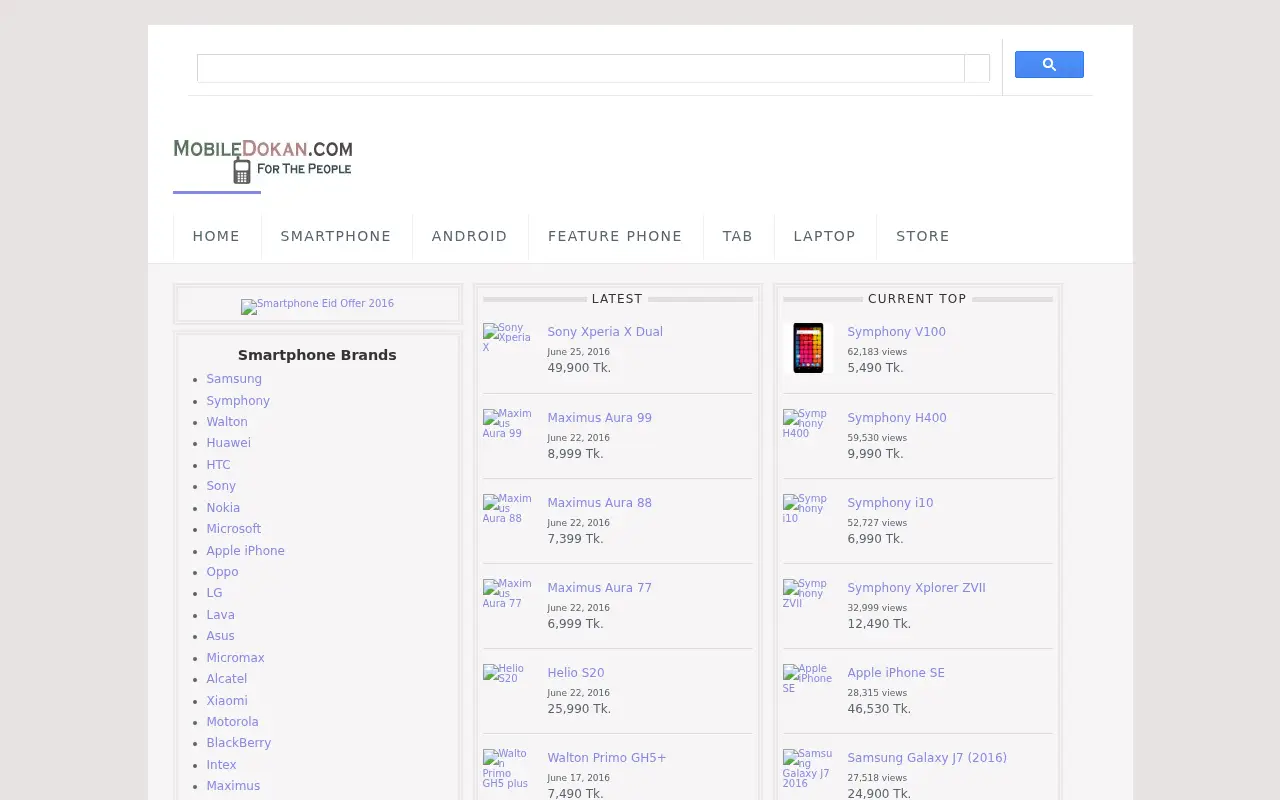Click the 46,530 Tk. price text
The image size is (1280, 800).
click(879, 709)
